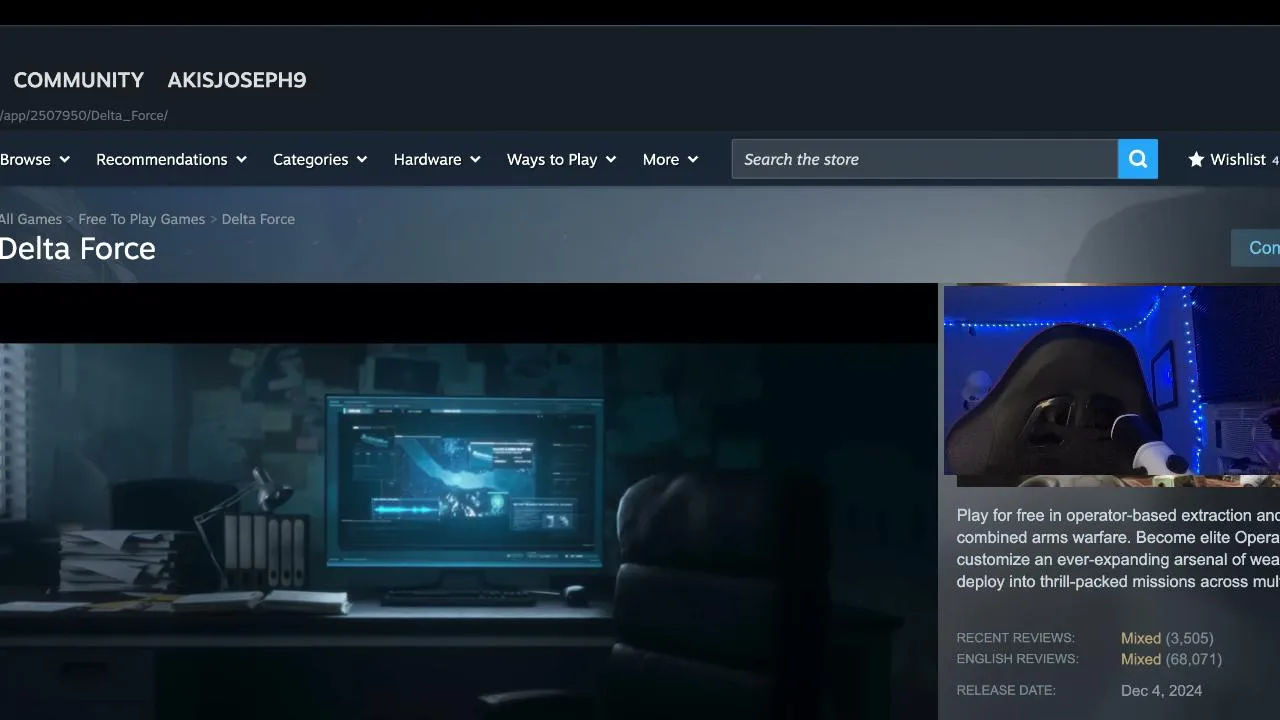Click the blue magnifier search button
Screen dimensions: 1280x720
click(1138, 159)
